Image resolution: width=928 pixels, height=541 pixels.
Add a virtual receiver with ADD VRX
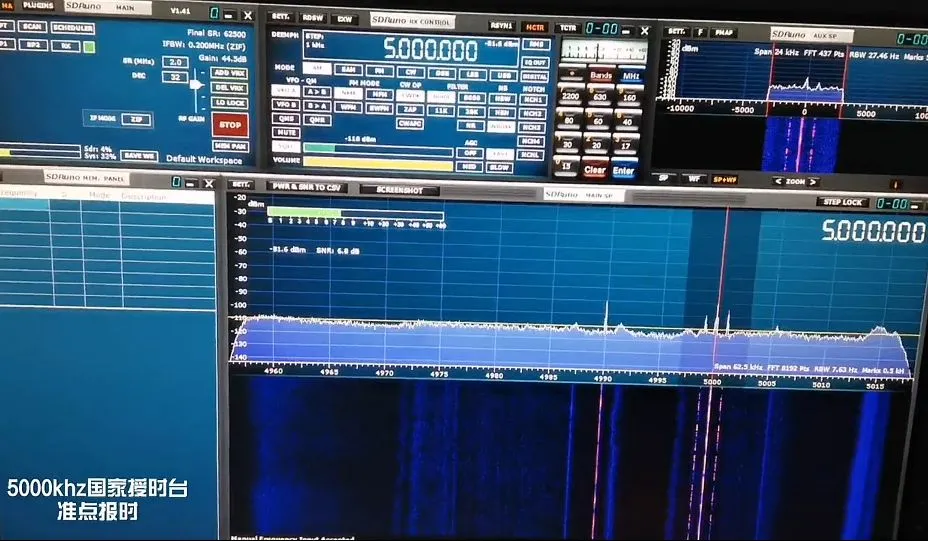tap(230, 73)
